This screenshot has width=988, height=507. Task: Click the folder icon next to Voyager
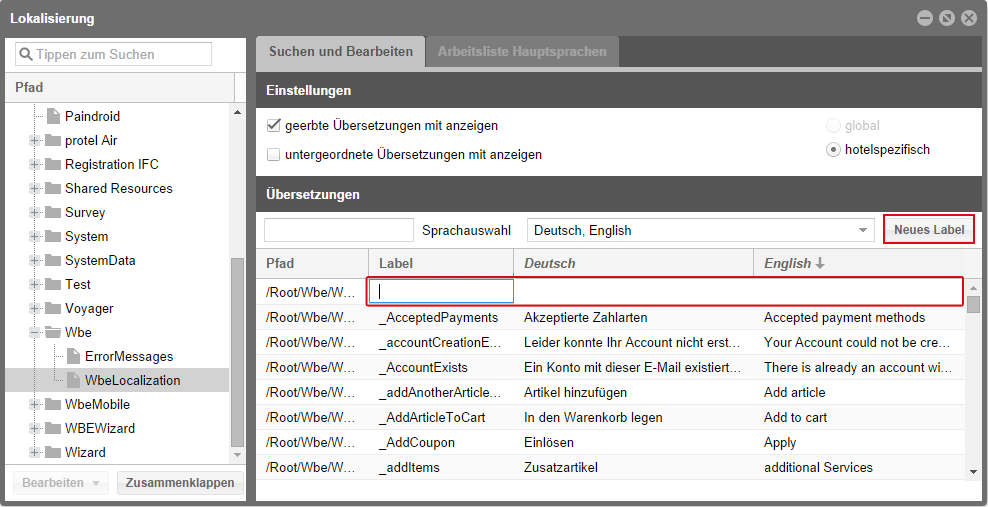[x=52, y=309]
